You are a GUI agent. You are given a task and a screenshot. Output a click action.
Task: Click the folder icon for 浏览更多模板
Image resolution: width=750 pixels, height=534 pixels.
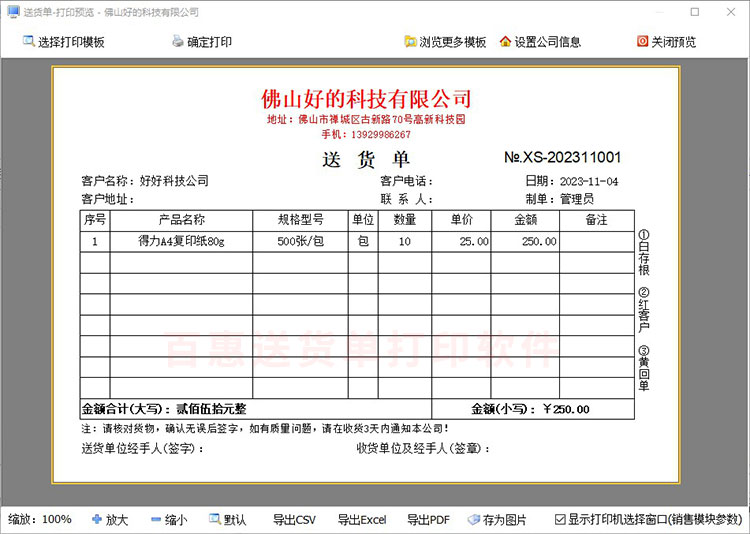pos(410,42)
